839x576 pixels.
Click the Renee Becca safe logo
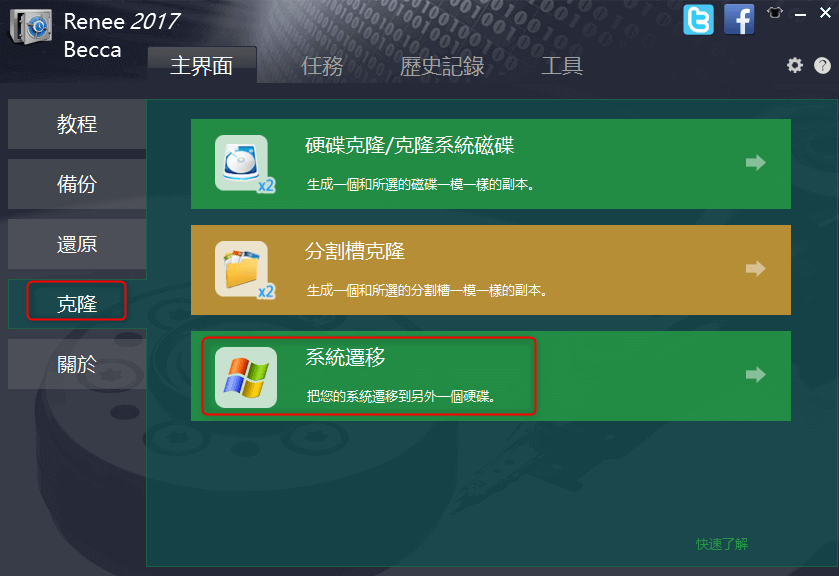tap(30, 27)
